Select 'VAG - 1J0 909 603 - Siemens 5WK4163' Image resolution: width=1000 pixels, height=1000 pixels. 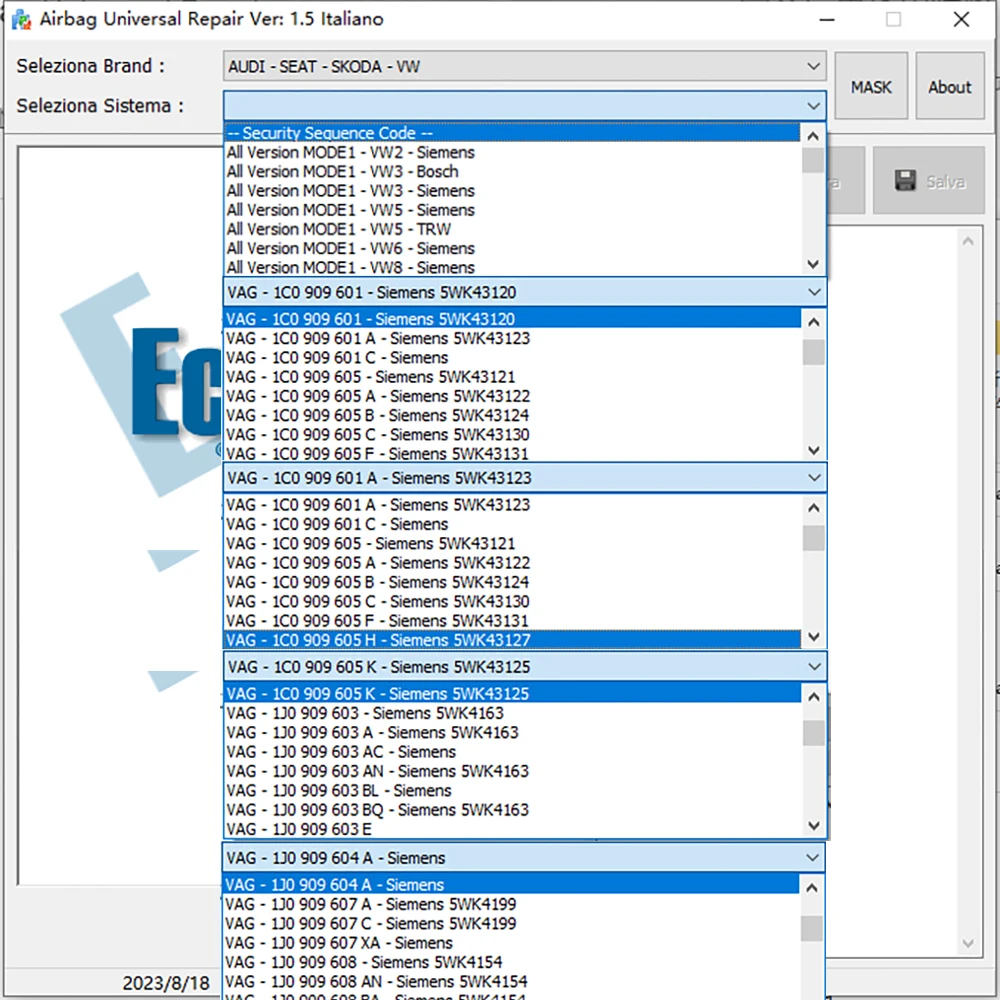coord(512,713)
